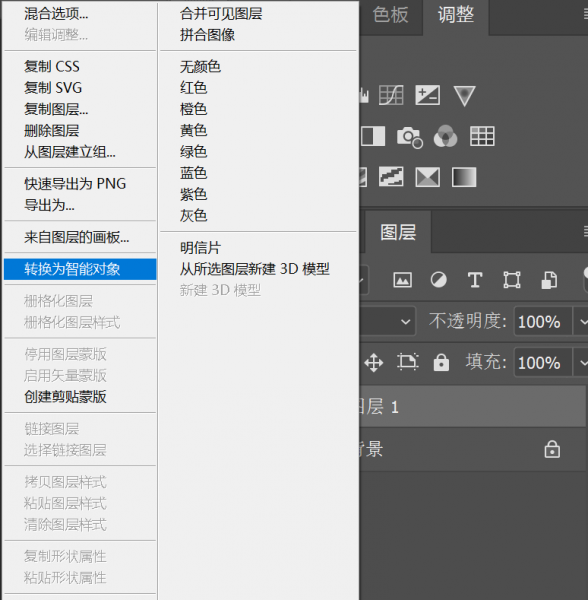The height and width of the screenshot is (600, 588).
Task: Add a Color Lookup grid adjustment
Action: 482,136
